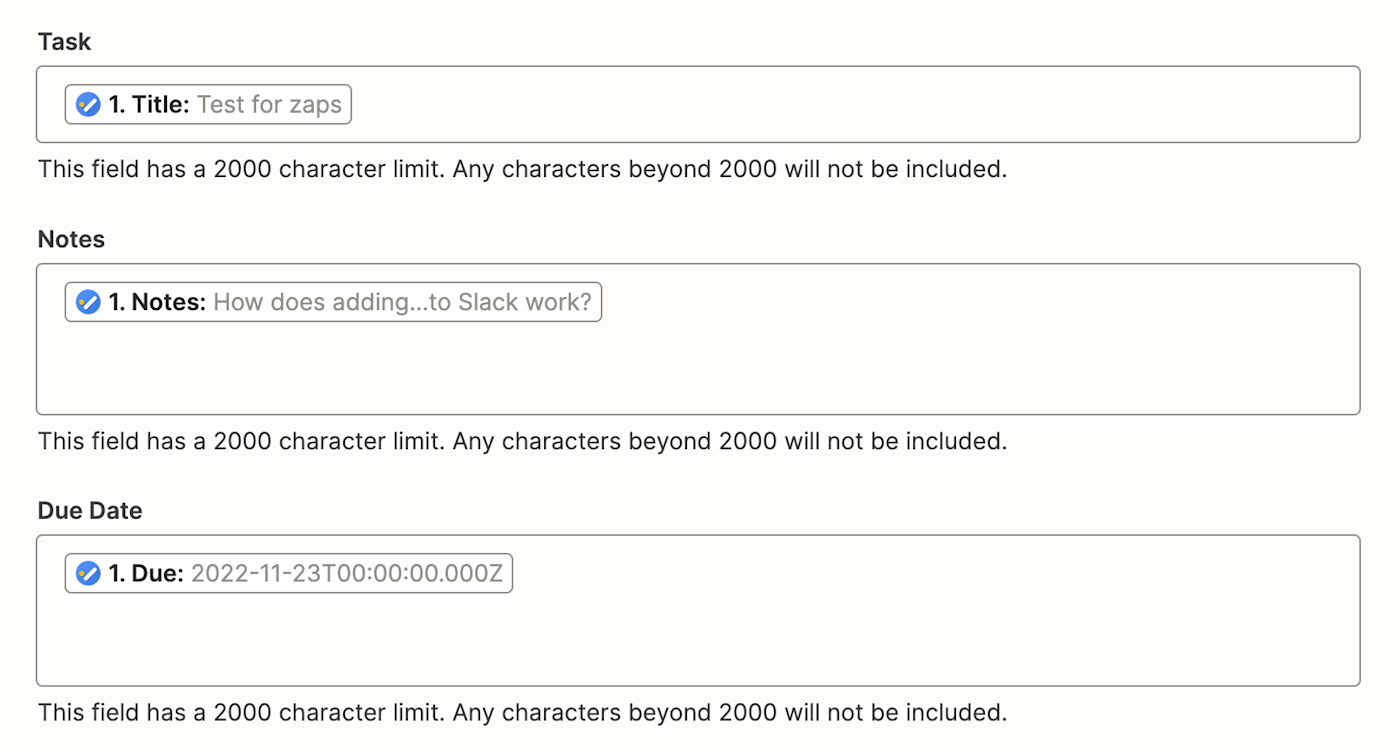The width and height of the screenshot is (1400, 753).
Task: Click the "How does adding...to Slack work?" value
Action: 402,302
